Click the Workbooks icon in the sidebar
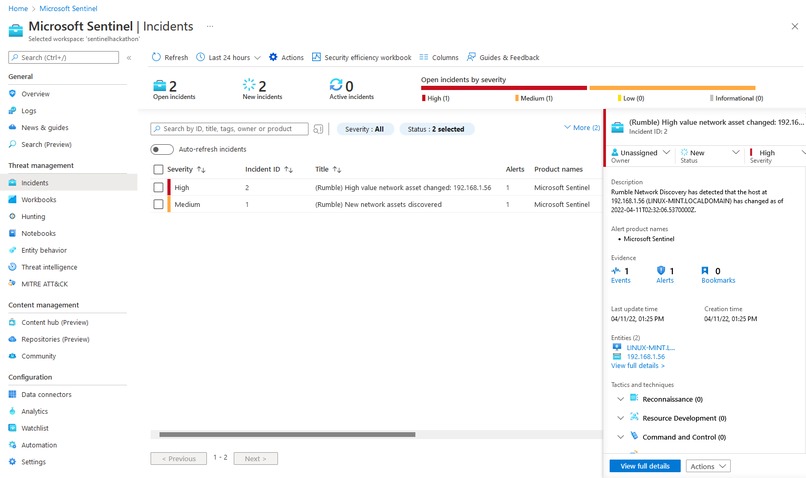 click(x=12, y=199)
